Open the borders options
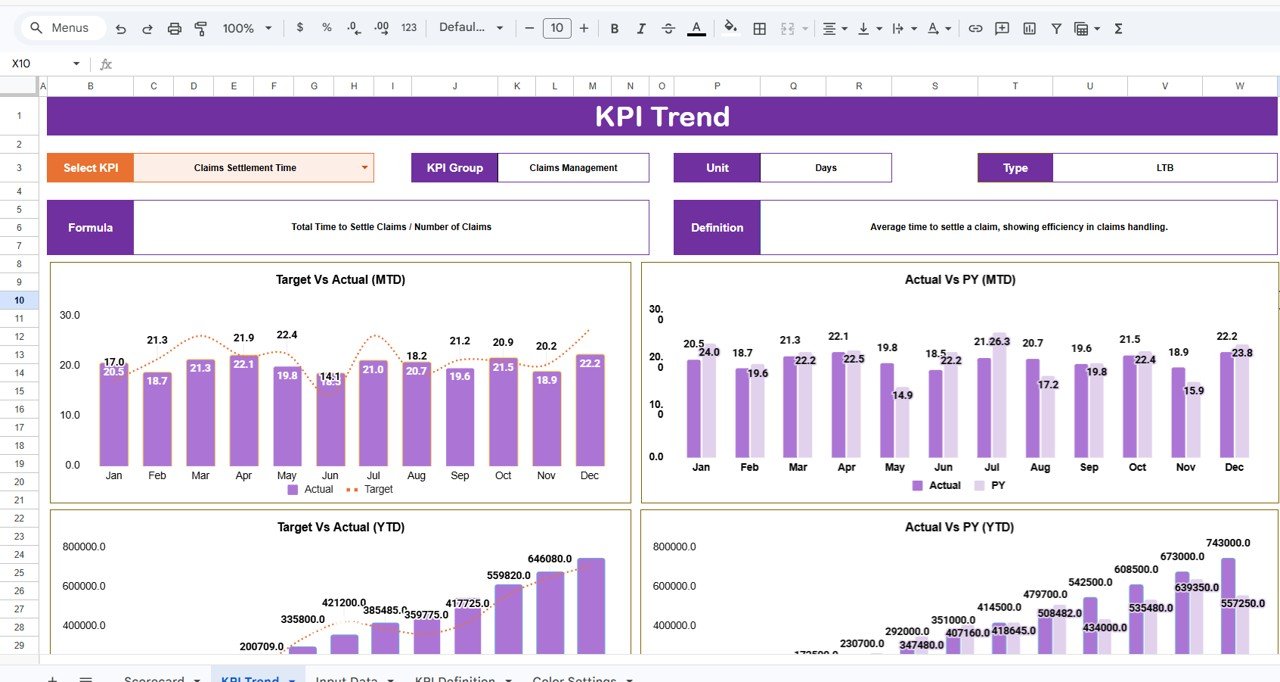Viewport: 1280px width, 682px height. click(x=759, y=28)
